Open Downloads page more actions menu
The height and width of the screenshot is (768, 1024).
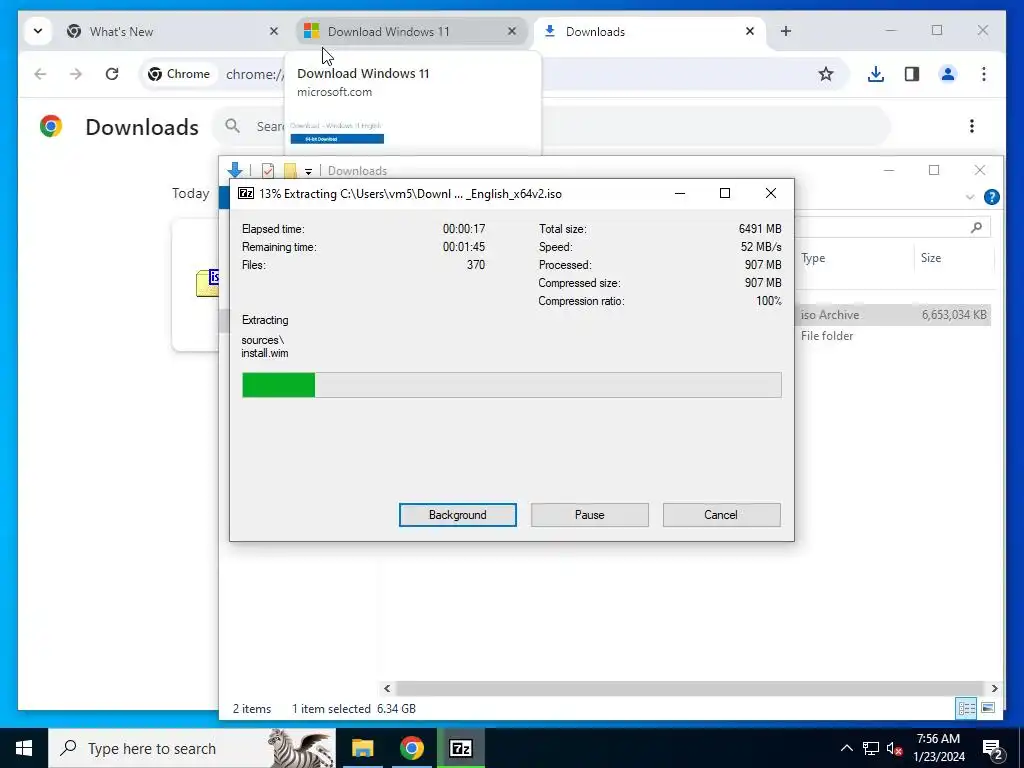tap(972, 126)
